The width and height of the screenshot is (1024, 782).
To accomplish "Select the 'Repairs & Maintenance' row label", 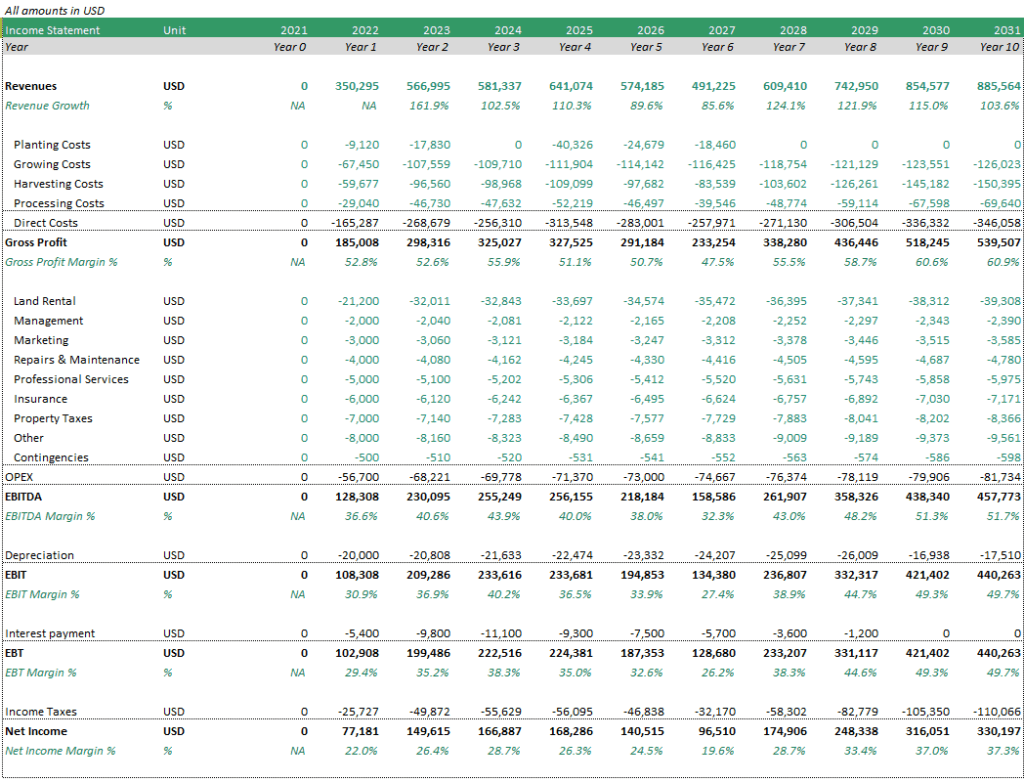I will [76, 361].
